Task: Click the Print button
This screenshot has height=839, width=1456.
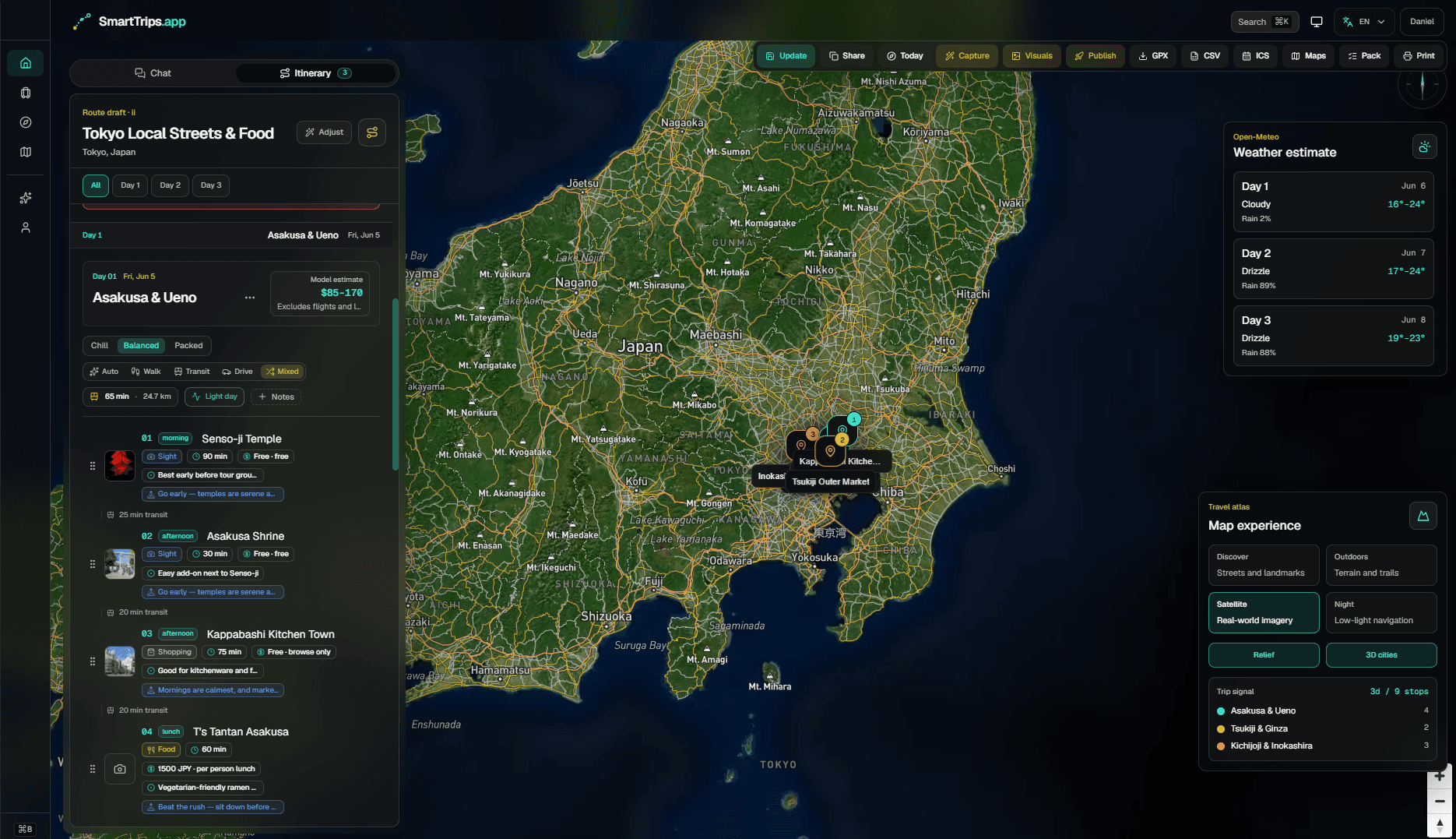Action: (x=1419, y=56)
